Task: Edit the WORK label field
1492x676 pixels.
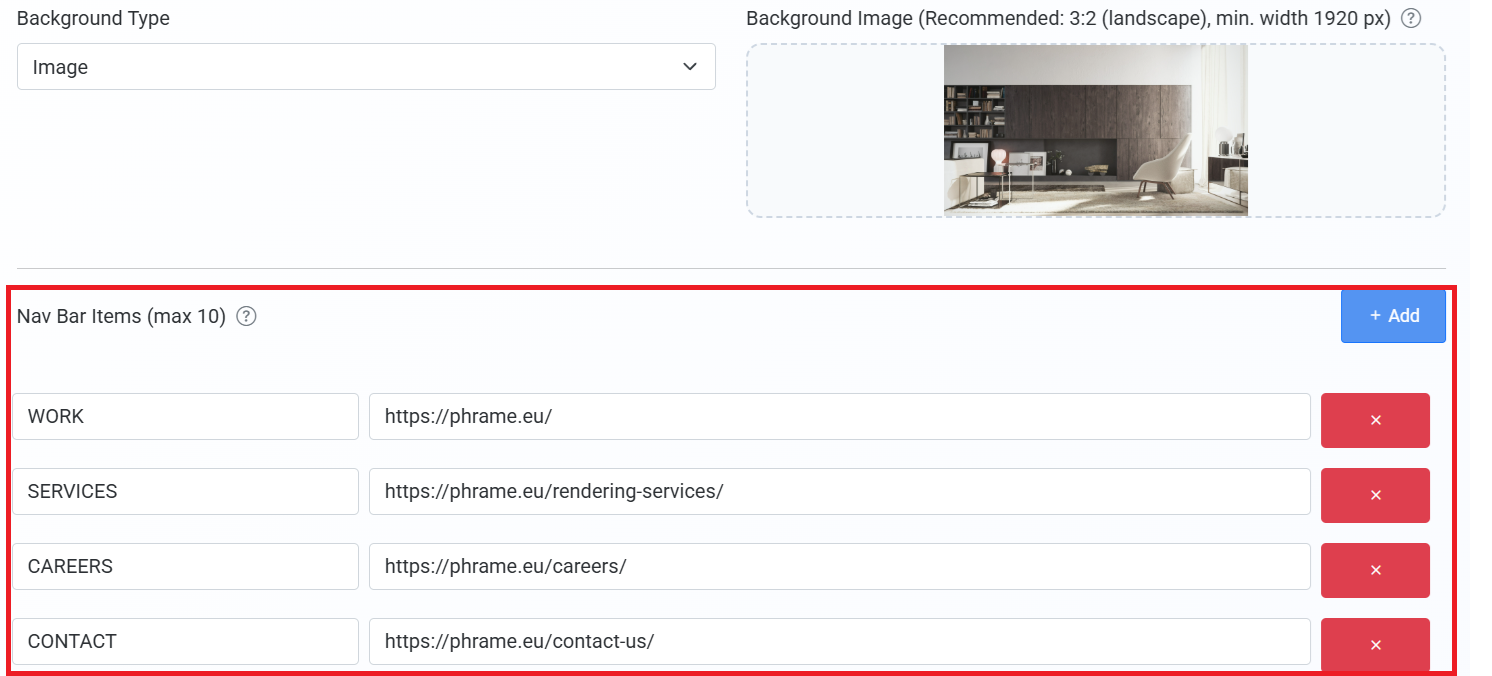Action: coord(185,416)
